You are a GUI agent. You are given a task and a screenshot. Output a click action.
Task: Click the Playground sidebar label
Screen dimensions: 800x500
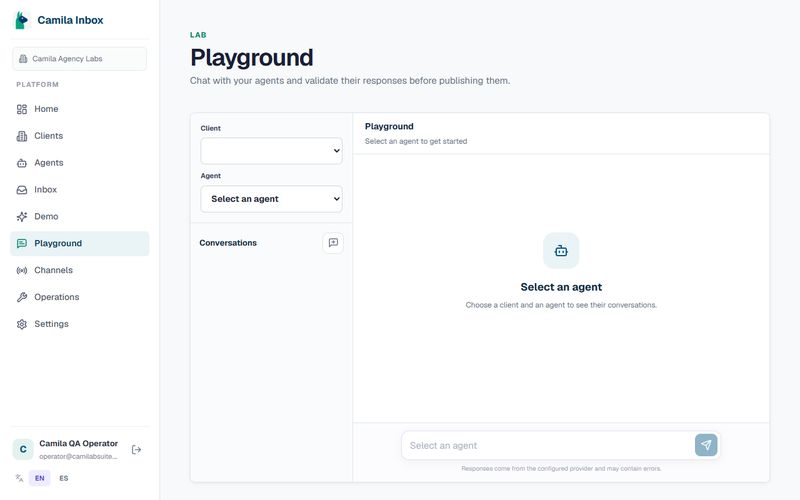pyautogui.click(x=58, y=243)
